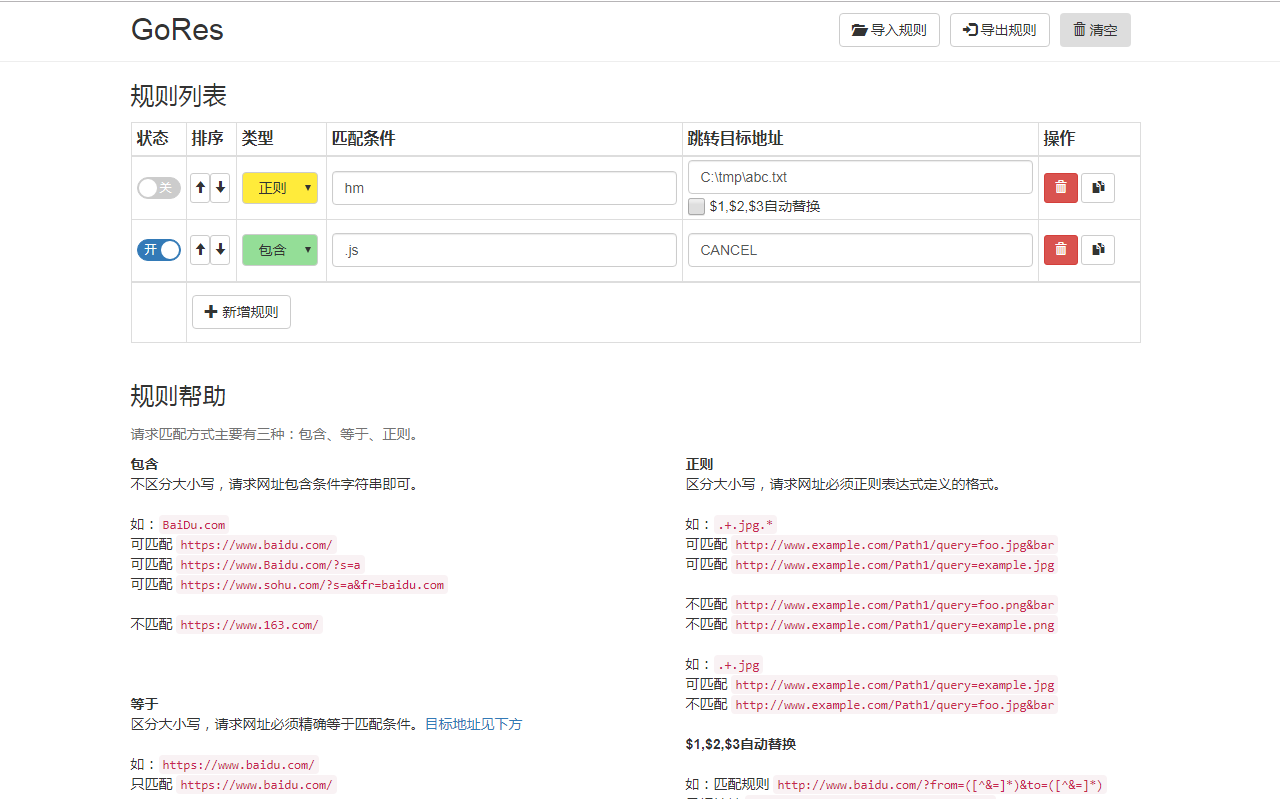Open the 正则 type dropdown

coord(280,188)
